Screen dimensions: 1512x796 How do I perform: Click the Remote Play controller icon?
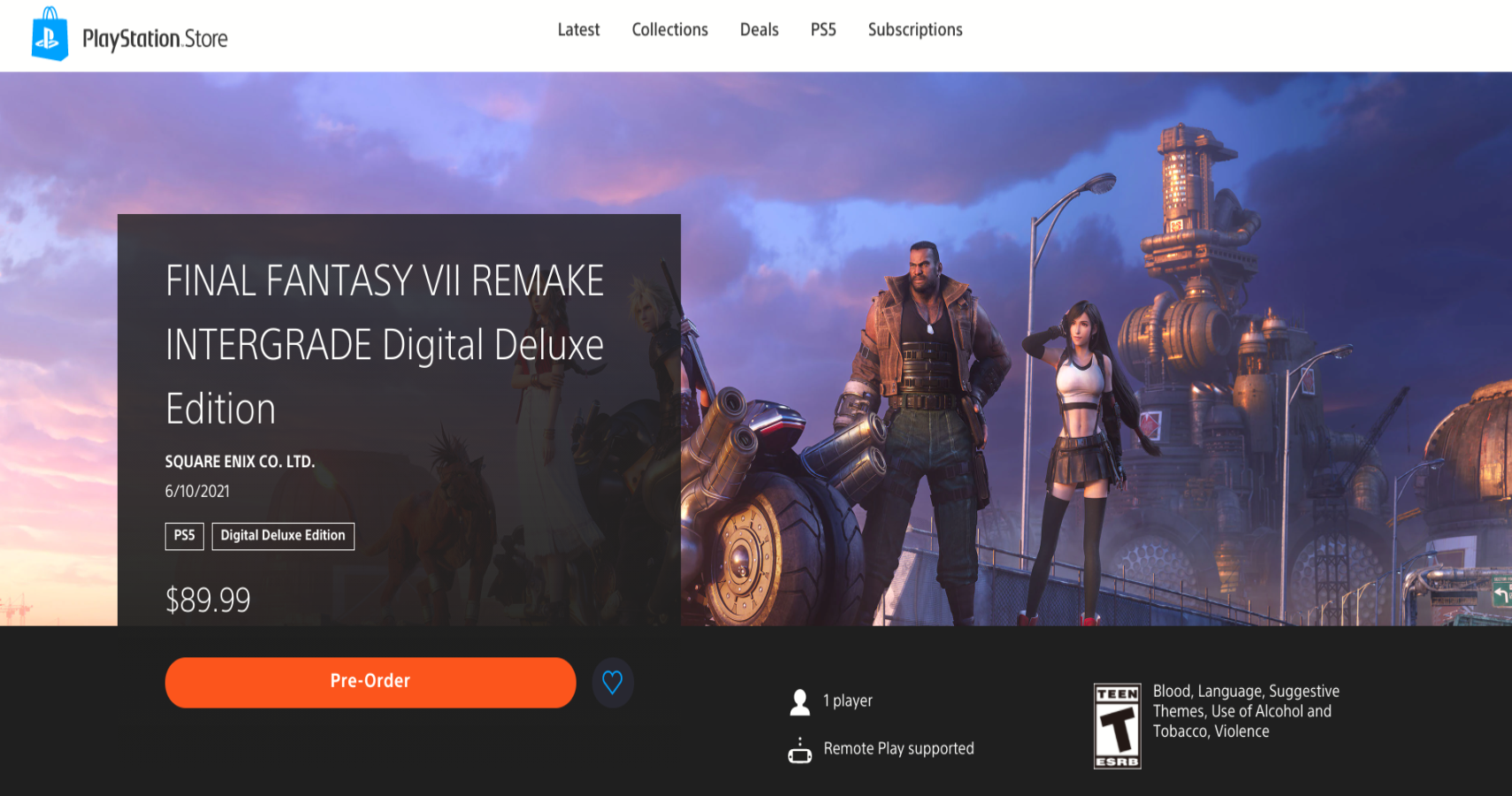(800, 750)
